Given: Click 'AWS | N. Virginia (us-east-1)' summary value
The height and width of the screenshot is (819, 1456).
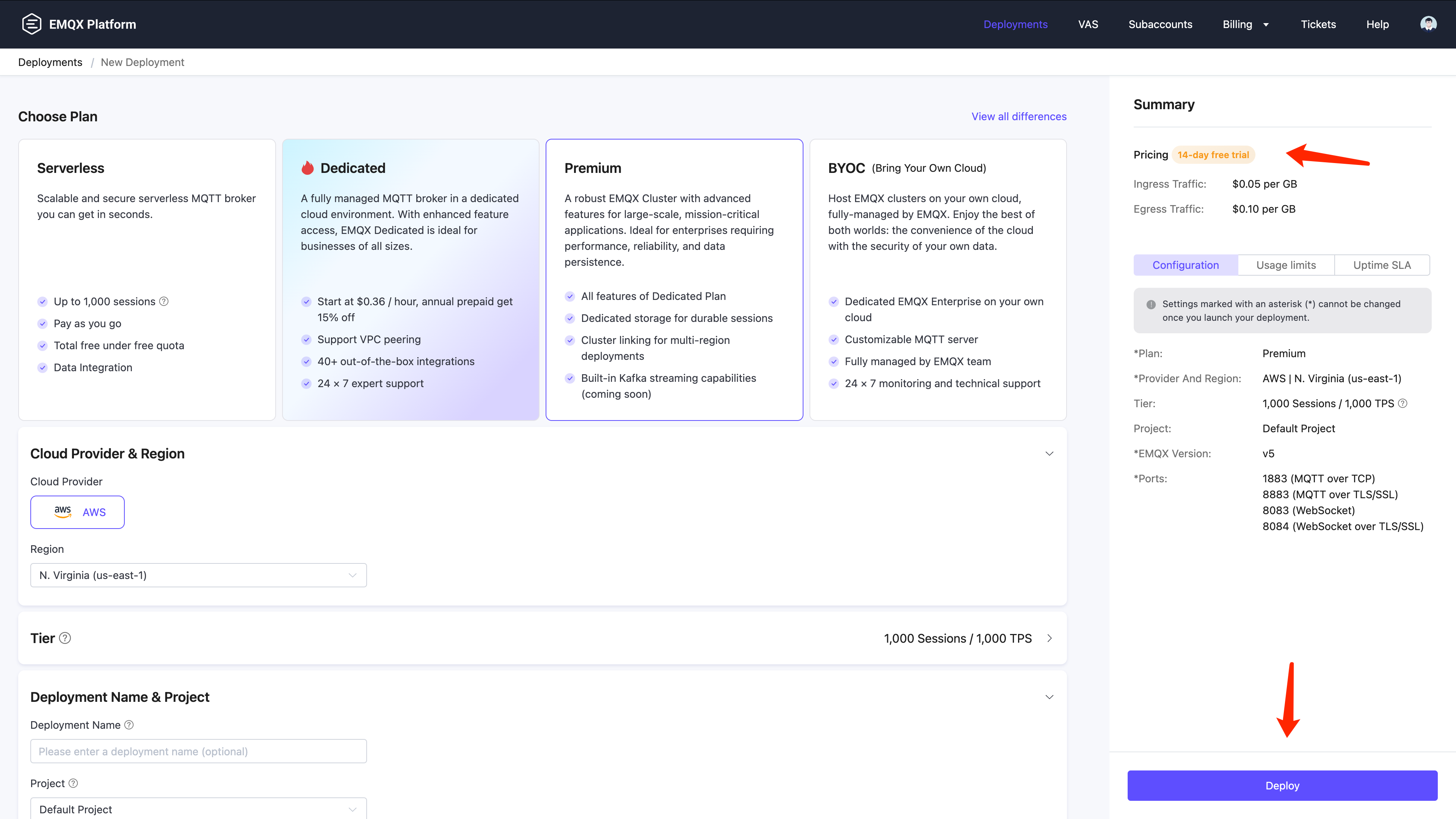Looking at the screenshot, I should coord(1332,379).
